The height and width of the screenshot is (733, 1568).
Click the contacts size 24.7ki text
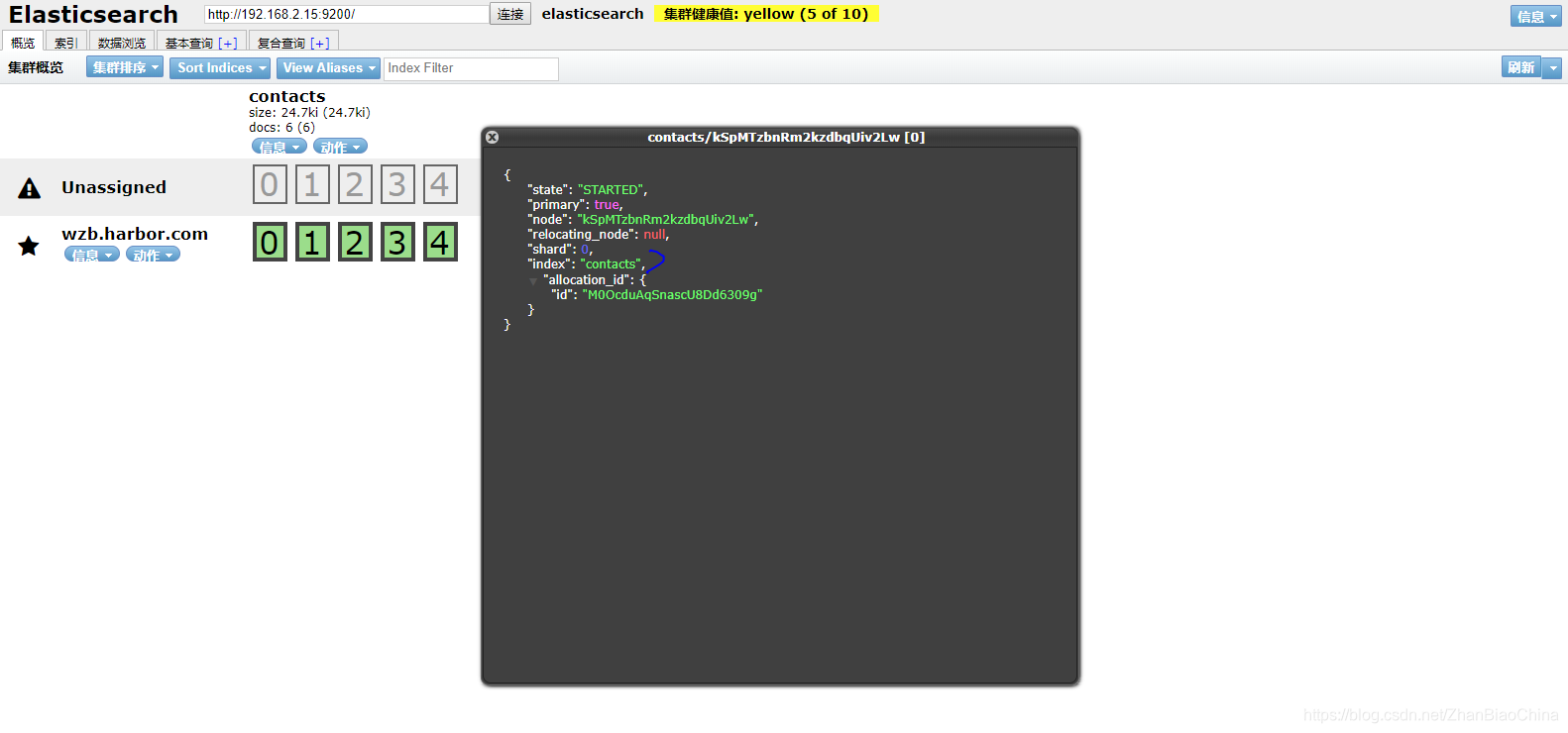click(x=309, y=113)
